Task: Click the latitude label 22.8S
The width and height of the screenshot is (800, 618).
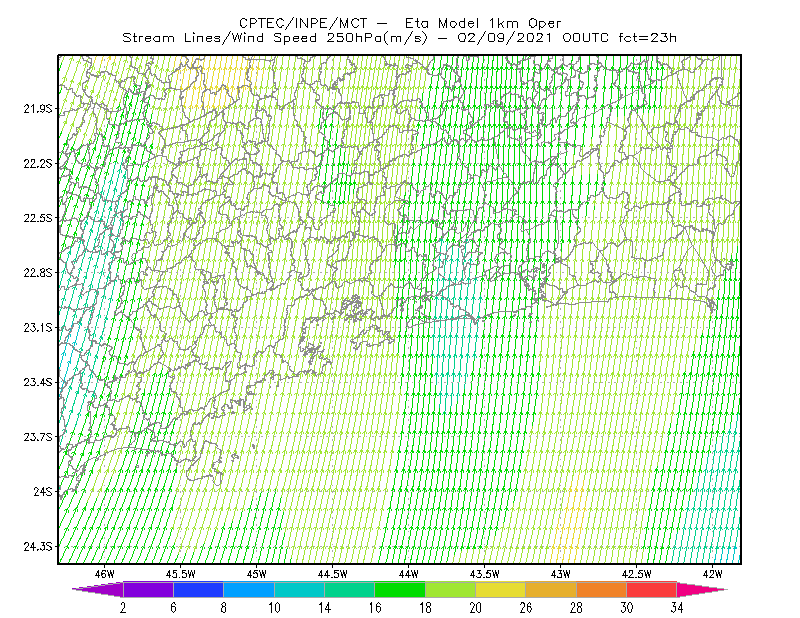Action: [38, 273]
